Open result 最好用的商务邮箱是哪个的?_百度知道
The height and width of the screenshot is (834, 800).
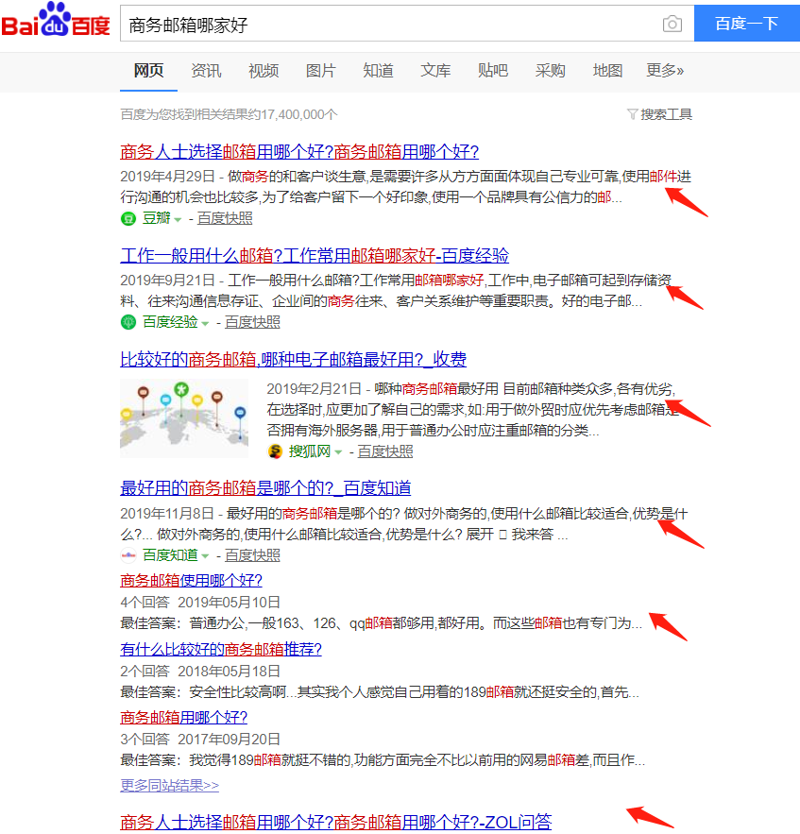pos(265,488)
